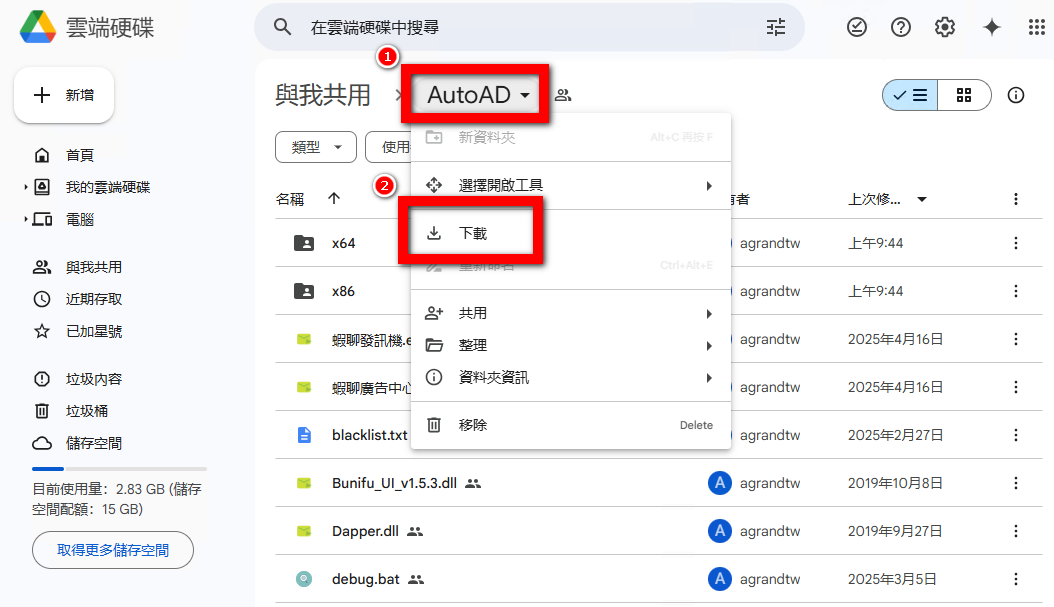Open more options for debug.bat row
This screenshot has width=1054, height=607.
1016,579
